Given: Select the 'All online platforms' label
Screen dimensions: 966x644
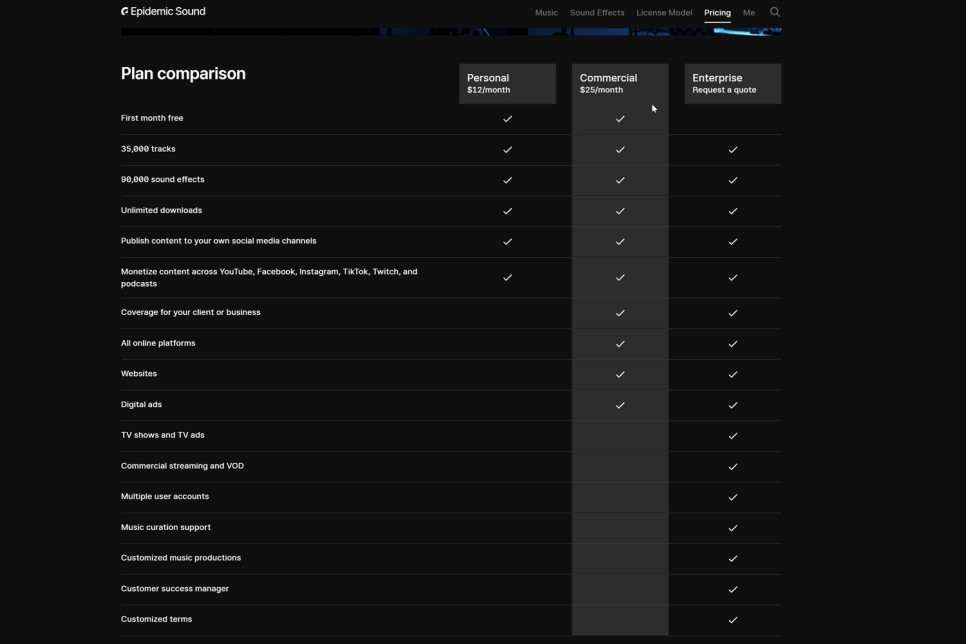Looking at the screenshot, I should coord(158,343).
